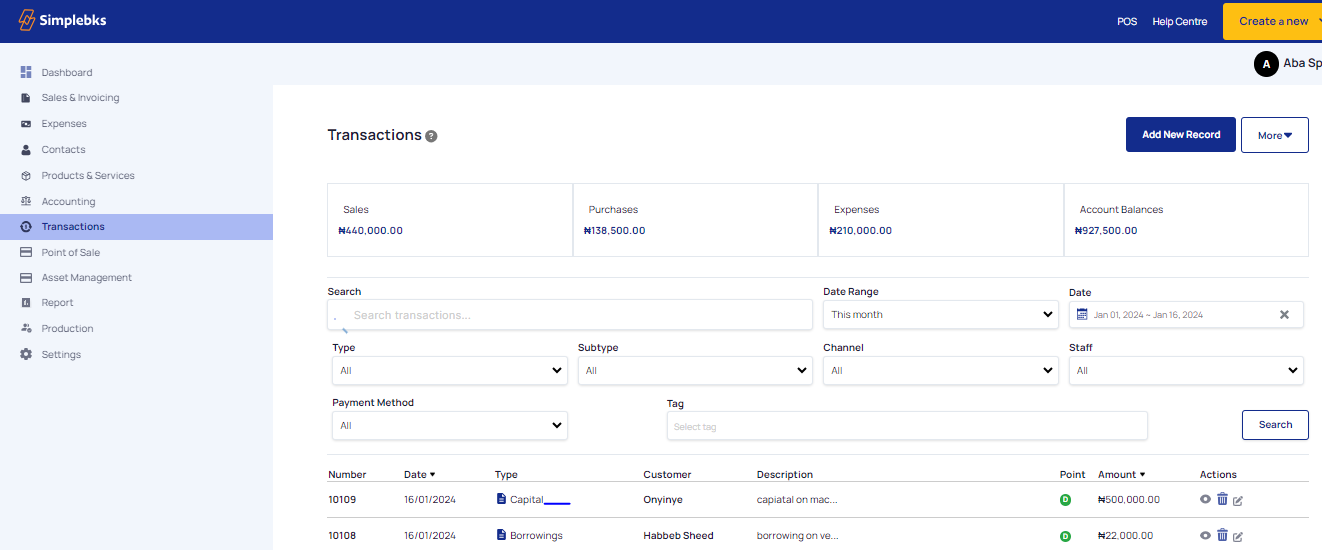
Task: Open Sales & Invoicing in sidebar
Action: click(x=80, y=98)
